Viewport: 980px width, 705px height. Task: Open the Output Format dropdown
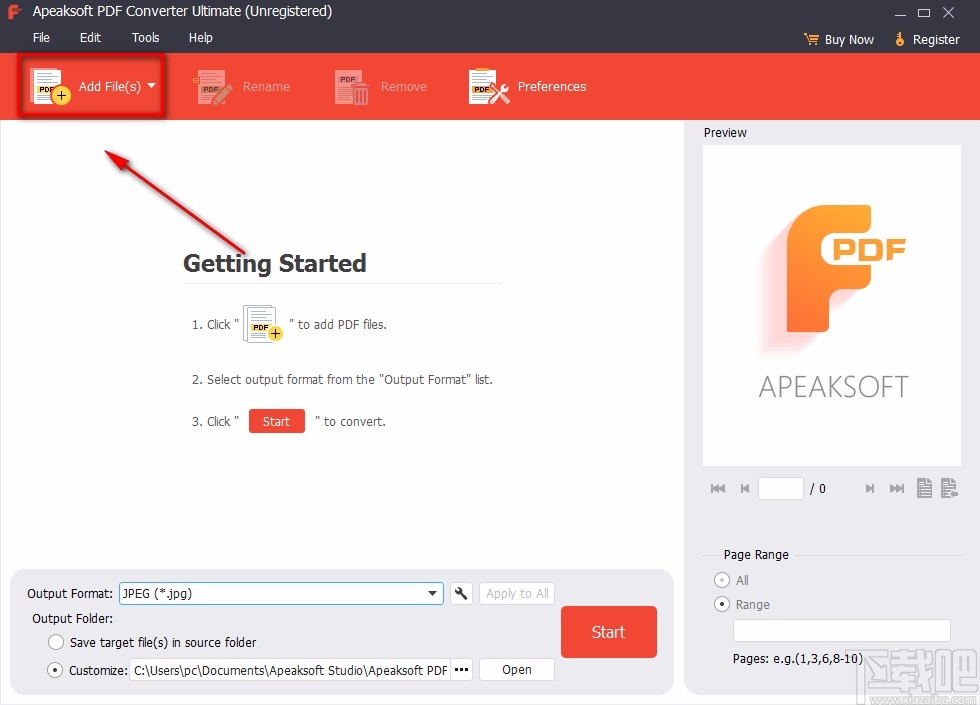tap(434, 593)
